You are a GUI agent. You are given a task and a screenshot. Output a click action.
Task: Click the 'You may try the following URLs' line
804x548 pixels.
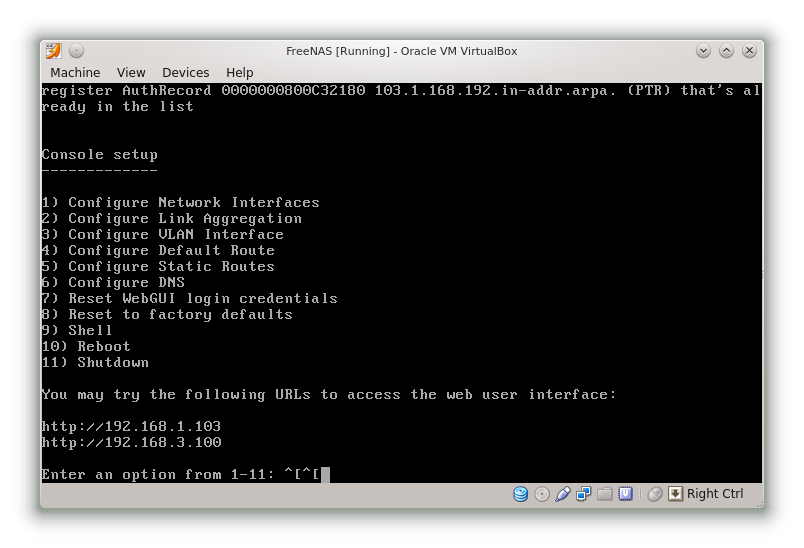(329, 394)
